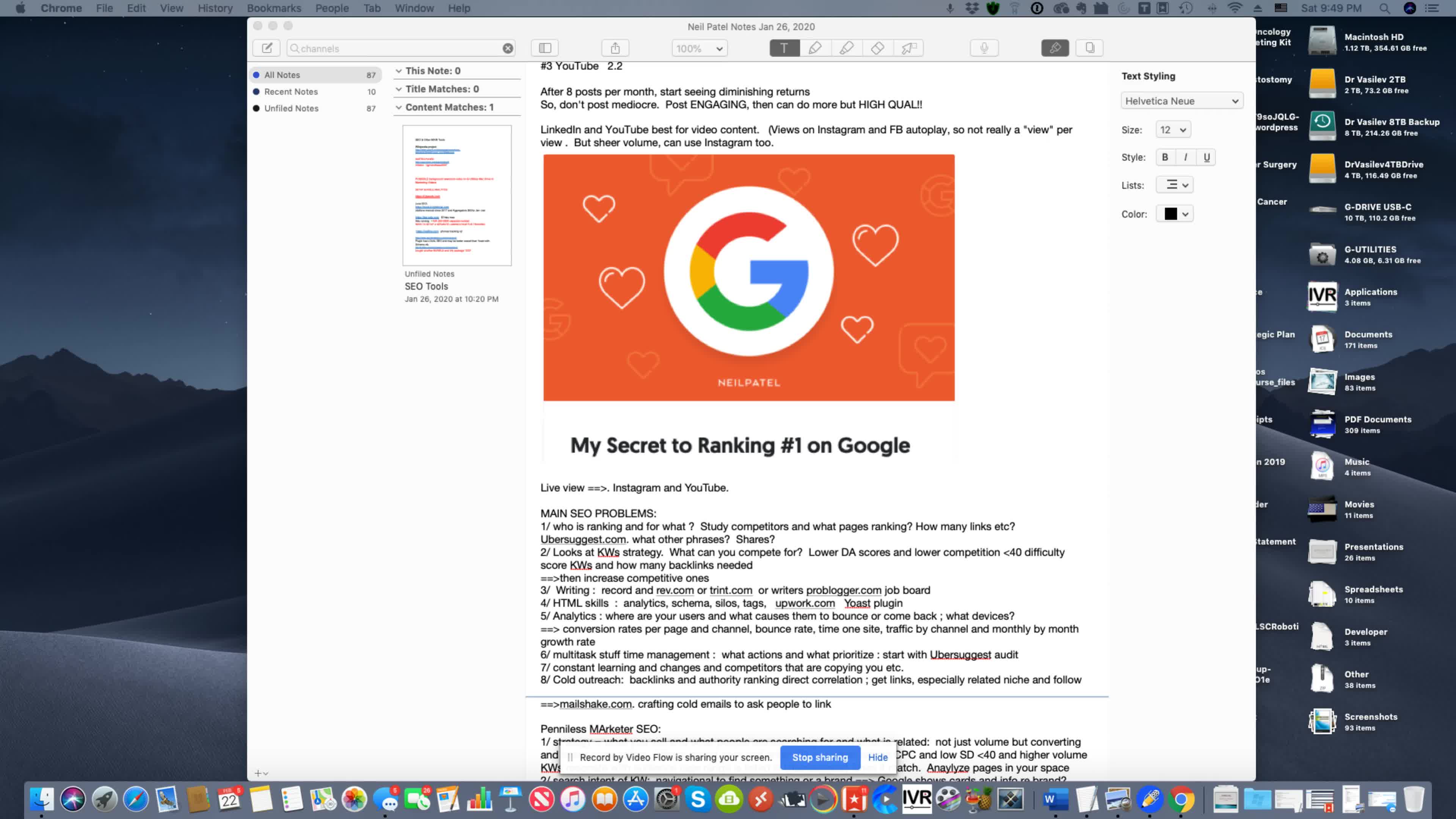Toggle the sidebar view icon
1456x819 pixels.
pos(545,48)
